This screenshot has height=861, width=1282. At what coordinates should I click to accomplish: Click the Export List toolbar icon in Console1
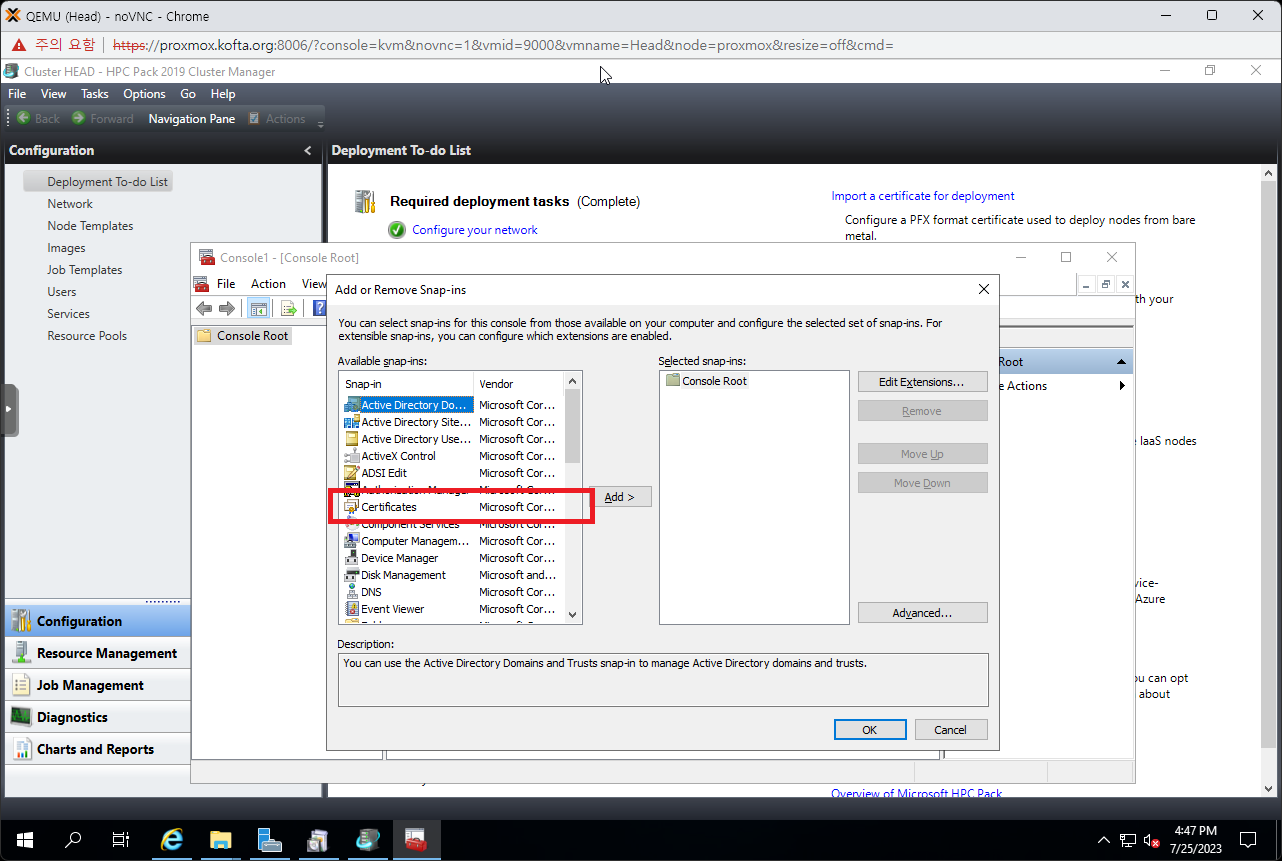[x=288, y=308]
